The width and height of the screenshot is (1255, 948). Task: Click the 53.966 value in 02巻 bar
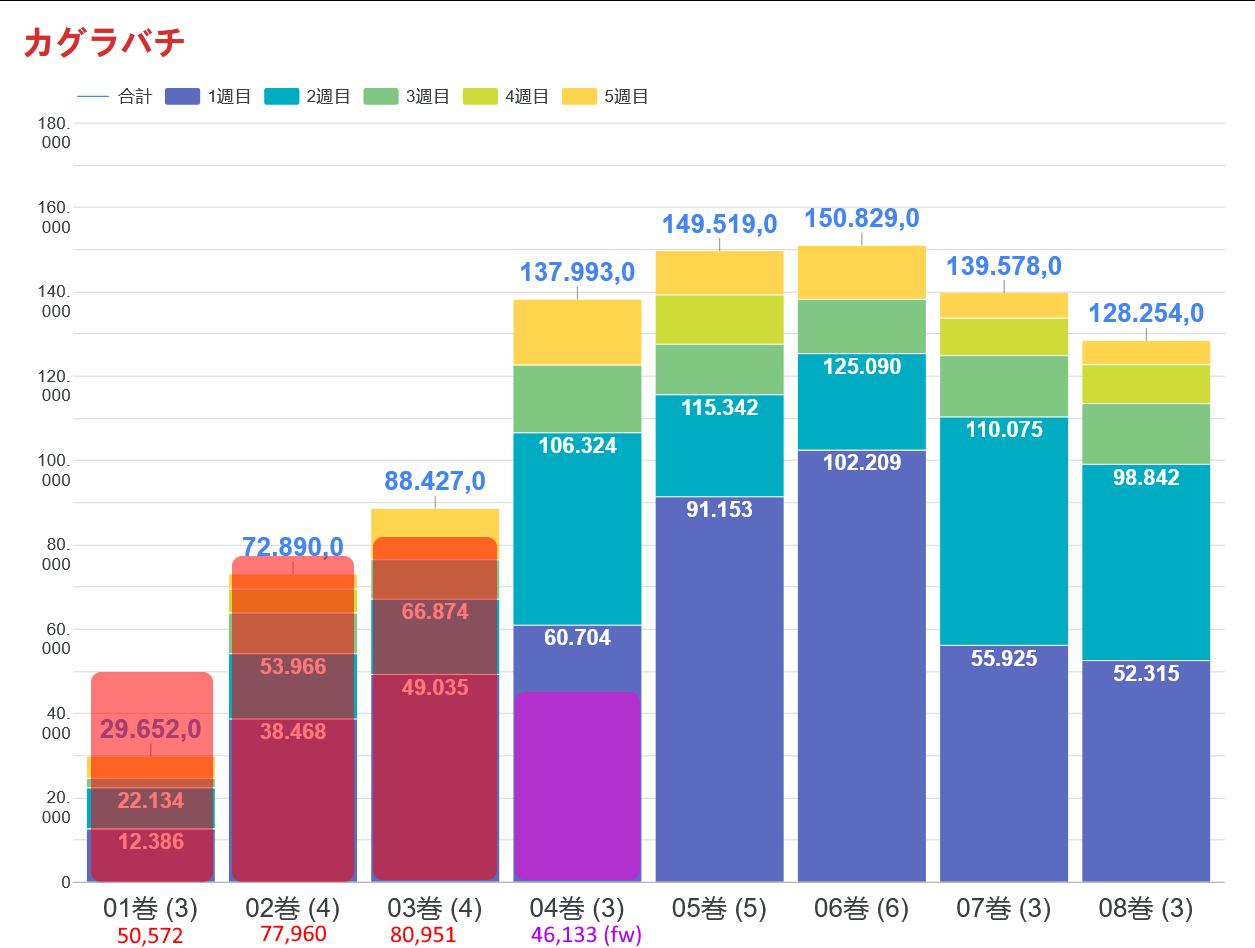293,666
